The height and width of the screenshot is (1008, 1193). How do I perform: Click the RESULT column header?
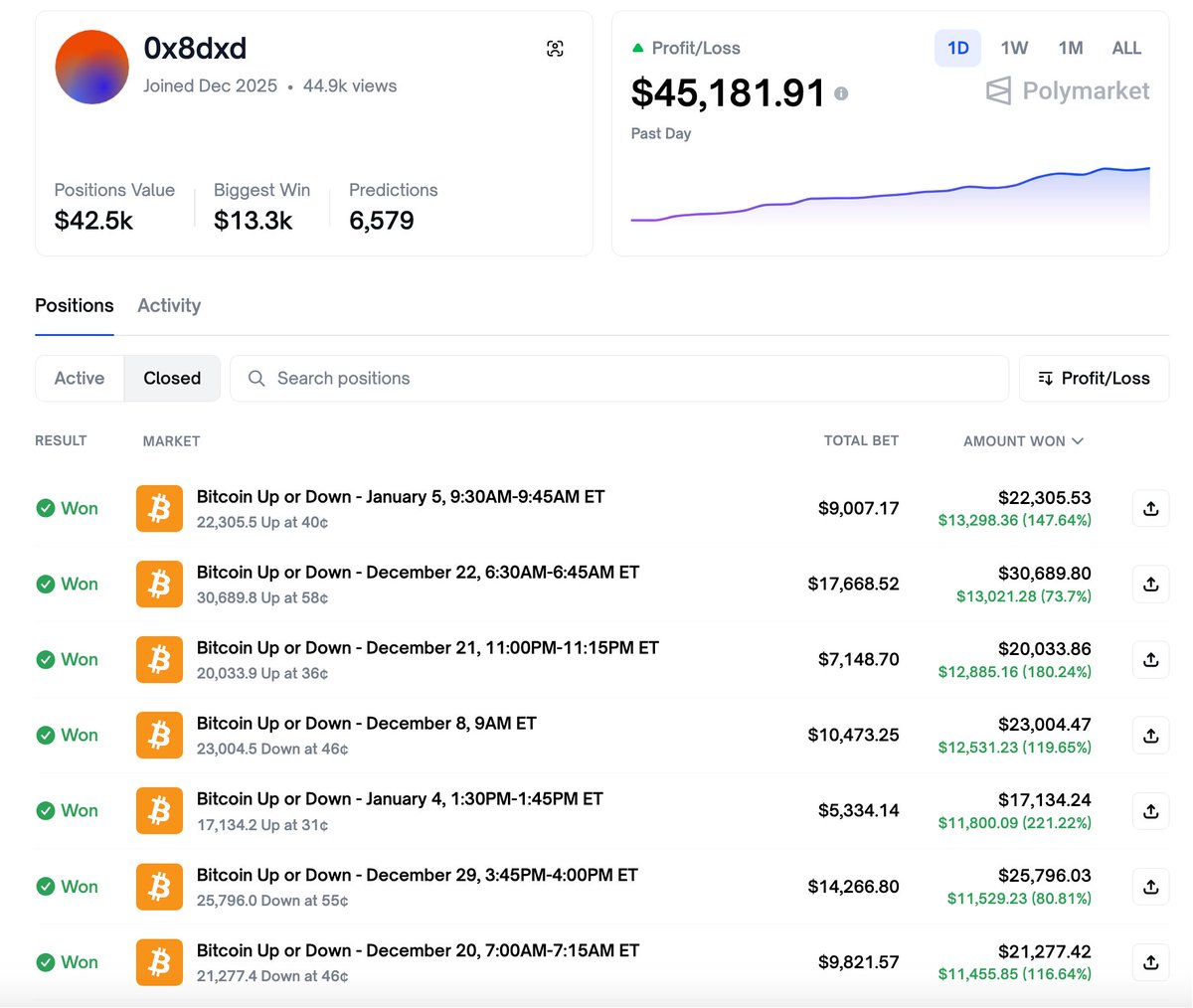point(61,440)
